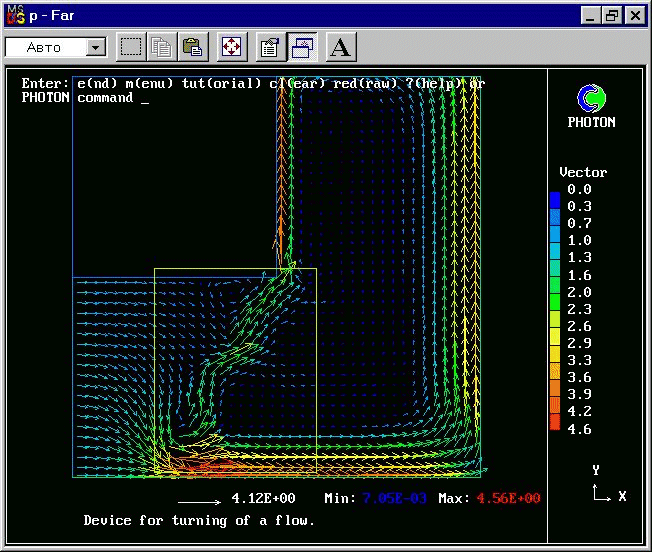Click the 1.3 cyan legend swatch
Screen dimensions: 652x552
(x=555, y=251)
